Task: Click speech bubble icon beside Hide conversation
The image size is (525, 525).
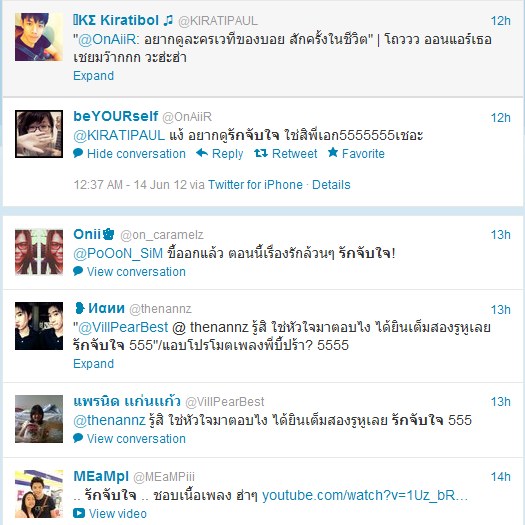Action: pyautogui.click(x=78, y=153)
